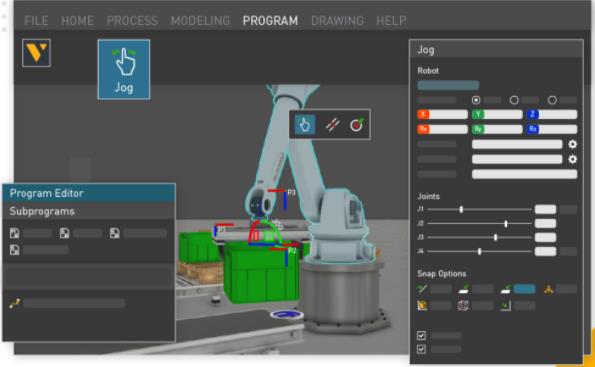Image resolution: width=595 pixels, height=367 pixels.
Task: Open the upper gear settings icon in the Jog panel
Action: (x=572, y=144)
